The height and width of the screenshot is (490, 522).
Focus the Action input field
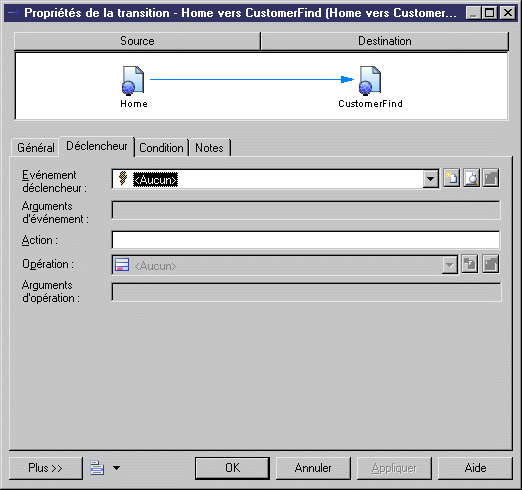pyautogui.click(x=306, y=240)
